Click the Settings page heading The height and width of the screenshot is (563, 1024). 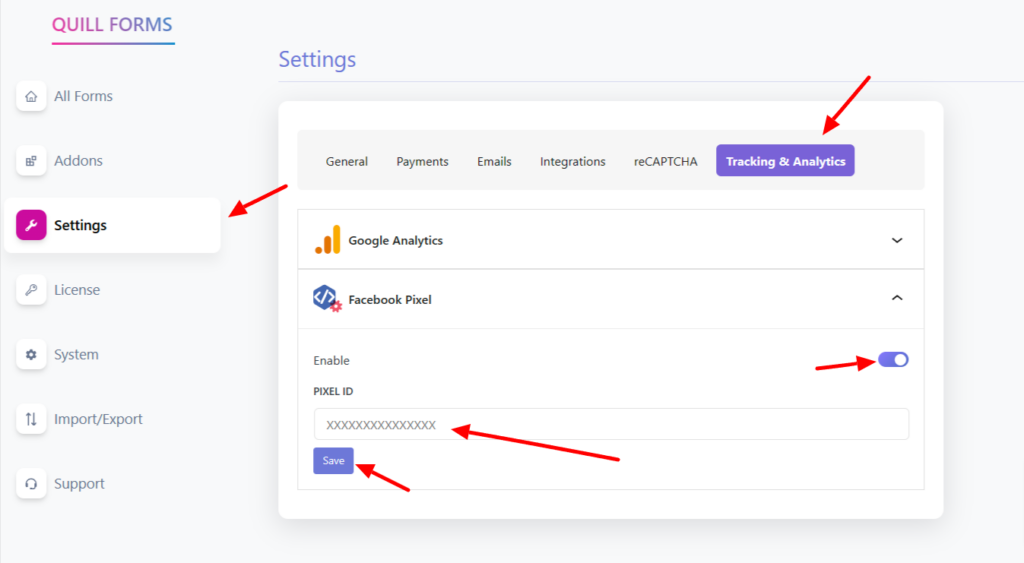[317, 59]
